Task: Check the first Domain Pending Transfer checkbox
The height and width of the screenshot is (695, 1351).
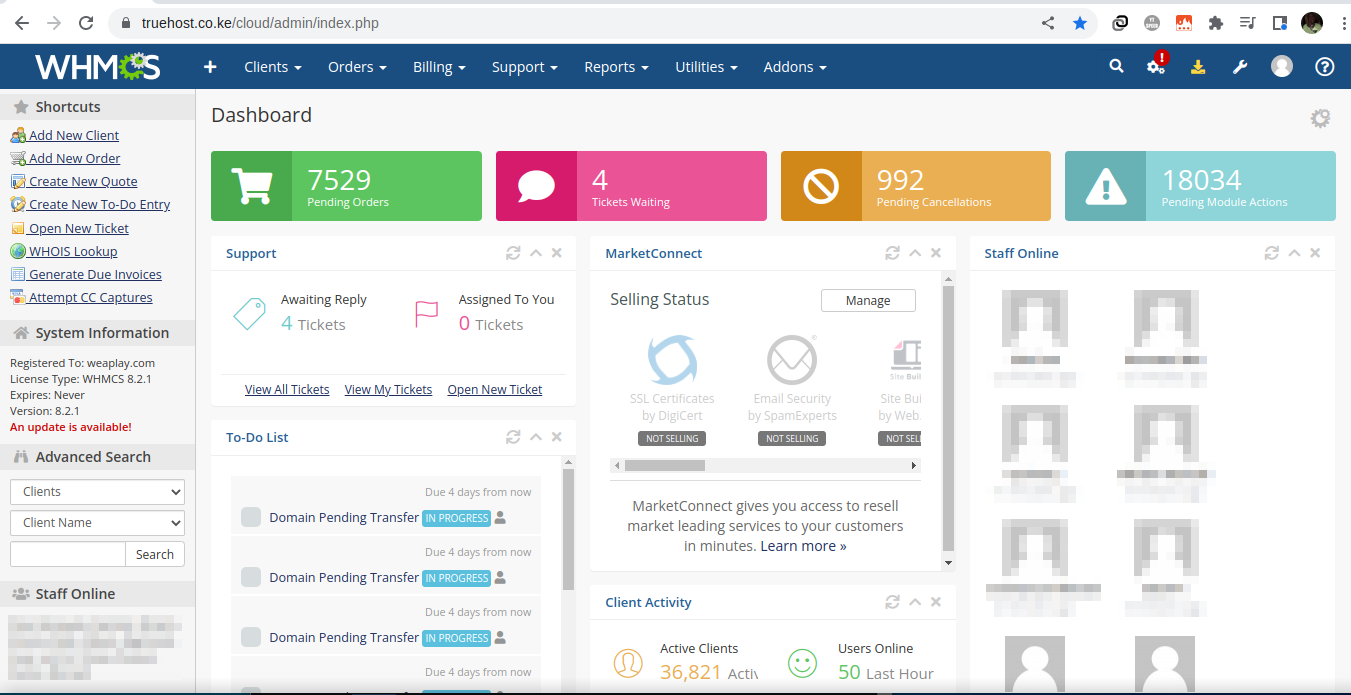Action: click(x=250, y=518)
